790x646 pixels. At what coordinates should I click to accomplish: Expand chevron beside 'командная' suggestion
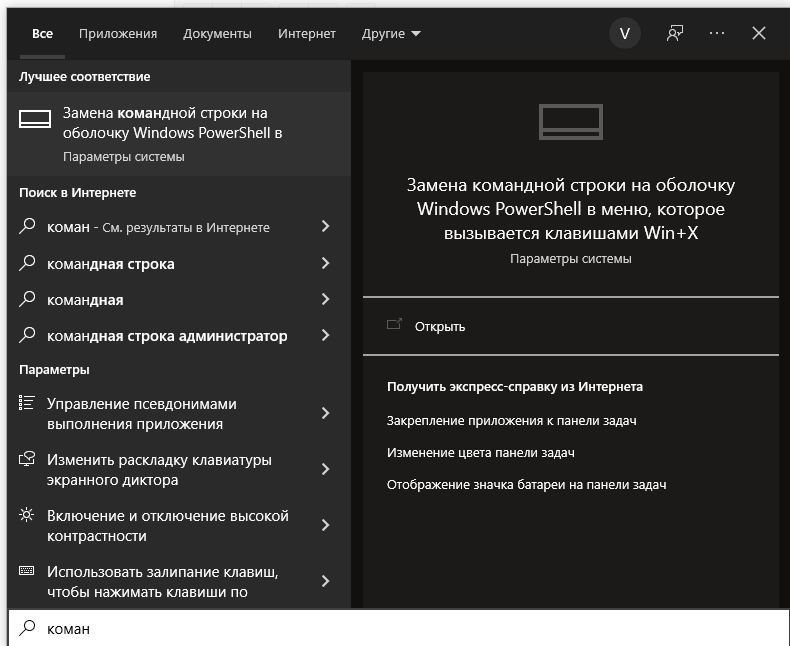pos(325,299)
